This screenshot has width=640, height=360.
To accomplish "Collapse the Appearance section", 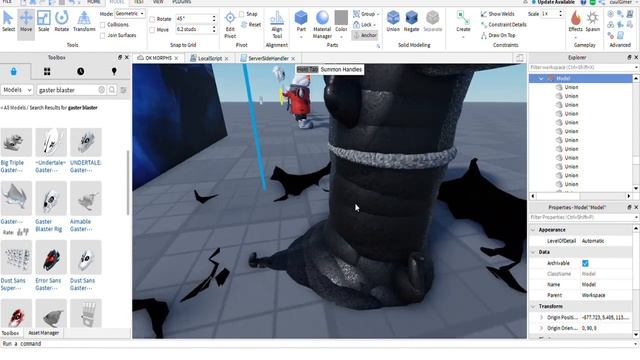I will (x=533, y=230).
